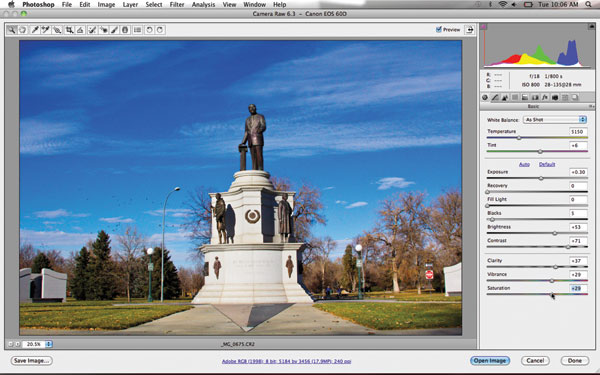Open Camera Raw preferences dialog icon
Image resolution: width=600 pixels, height=375 pixels.
(x=137, y=30)
